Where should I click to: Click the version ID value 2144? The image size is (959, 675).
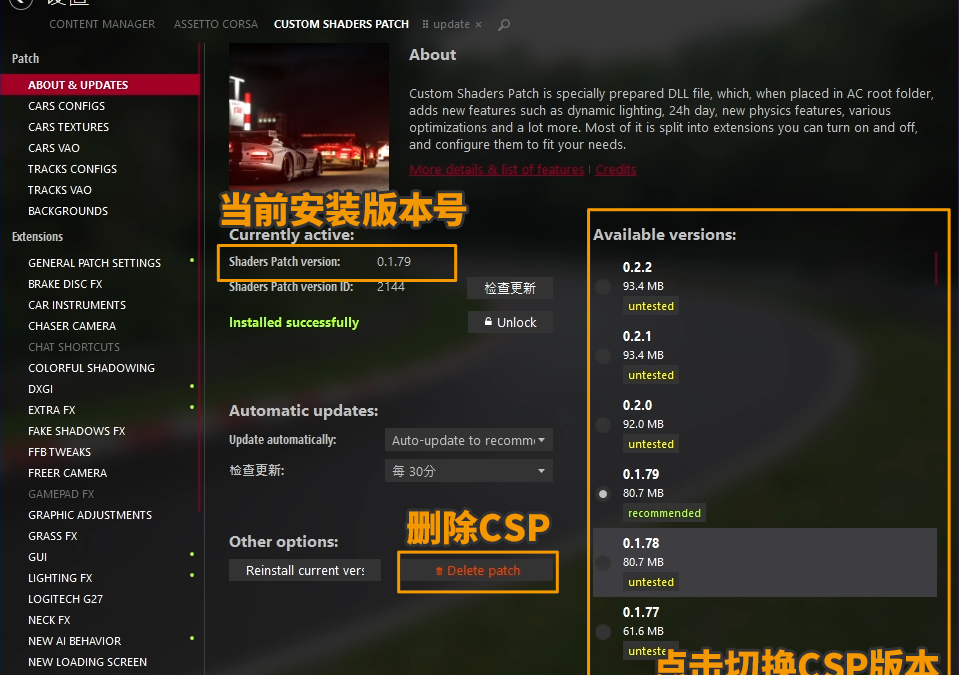(391, 287)
